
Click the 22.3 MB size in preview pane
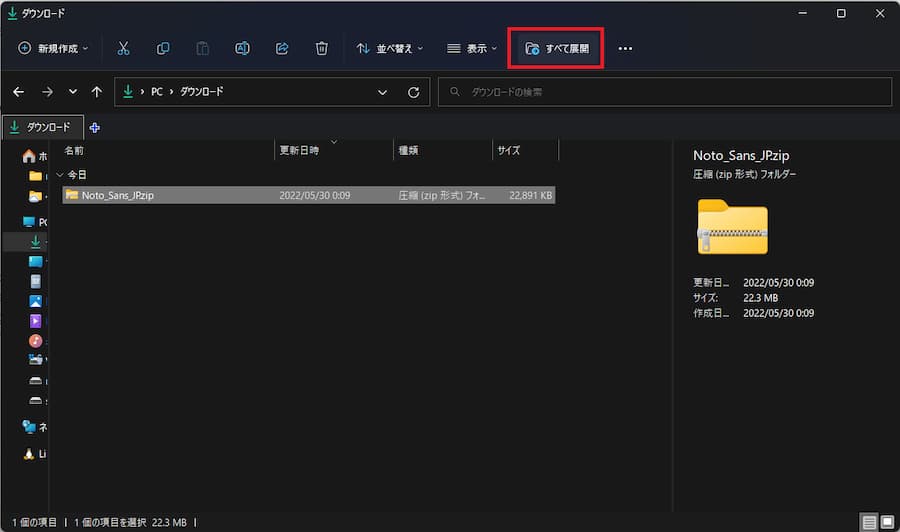[x=761, y=298]
